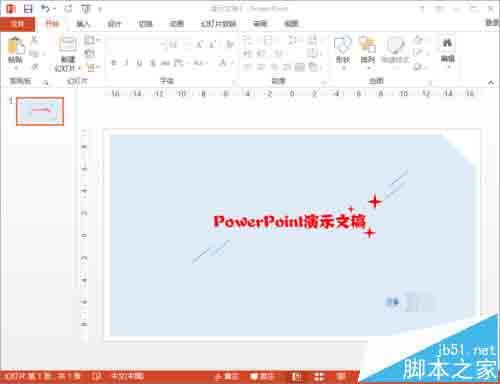Switch to the View (视图) tab
Image resolution: width=500 pixels, height=384 pixels.
(x=291, y=24)
